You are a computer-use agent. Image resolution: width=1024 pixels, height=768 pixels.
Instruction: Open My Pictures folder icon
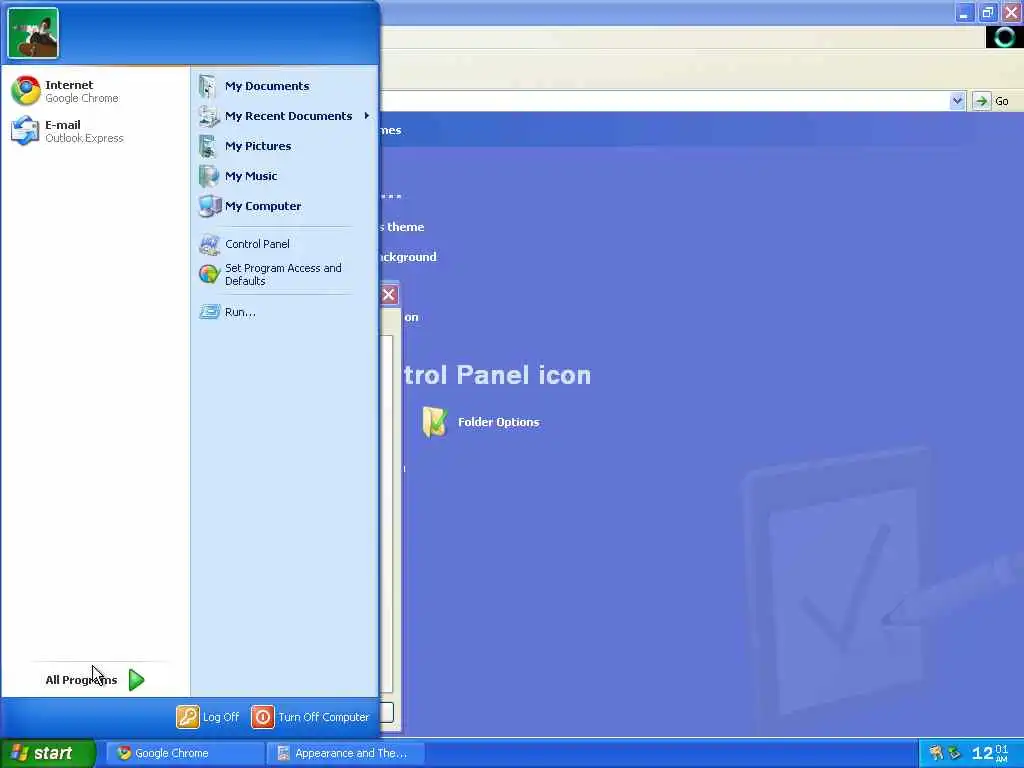[x=208, y=146]
